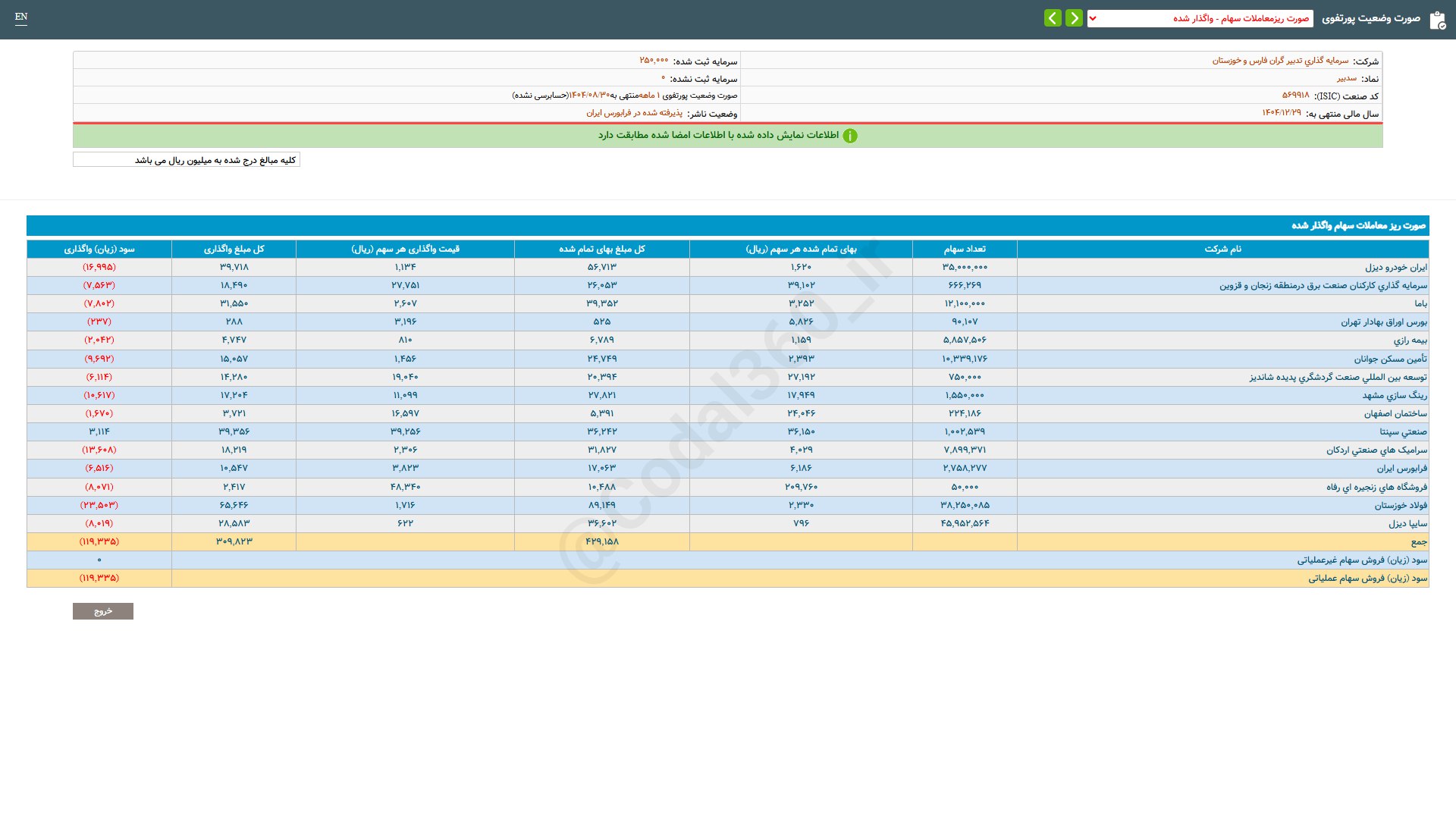Click the صورت ریز معاملات سهام واگذار شده section title

[1357, 226]
